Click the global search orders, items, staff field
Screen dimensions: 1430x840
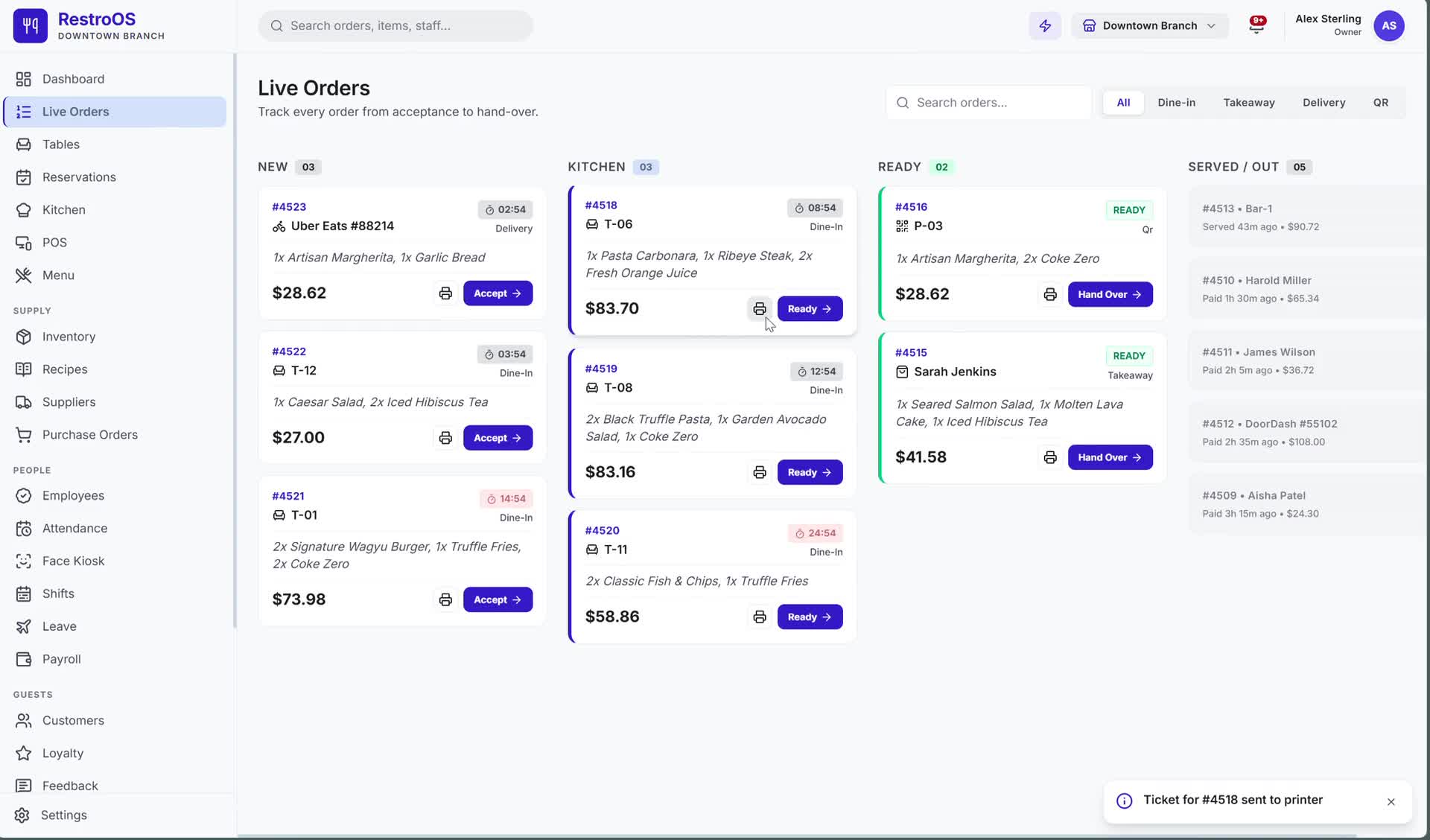pyautogui.click(x=395, y=25)
